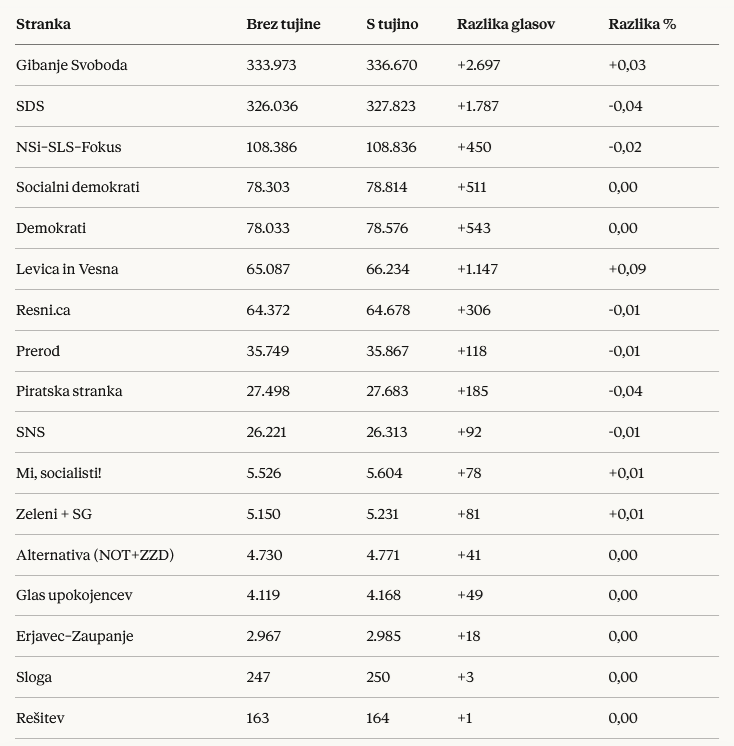Select the Glas upokojencev party name
The width and height of the screenshot is (734, 746).
(x=74, y=595)
